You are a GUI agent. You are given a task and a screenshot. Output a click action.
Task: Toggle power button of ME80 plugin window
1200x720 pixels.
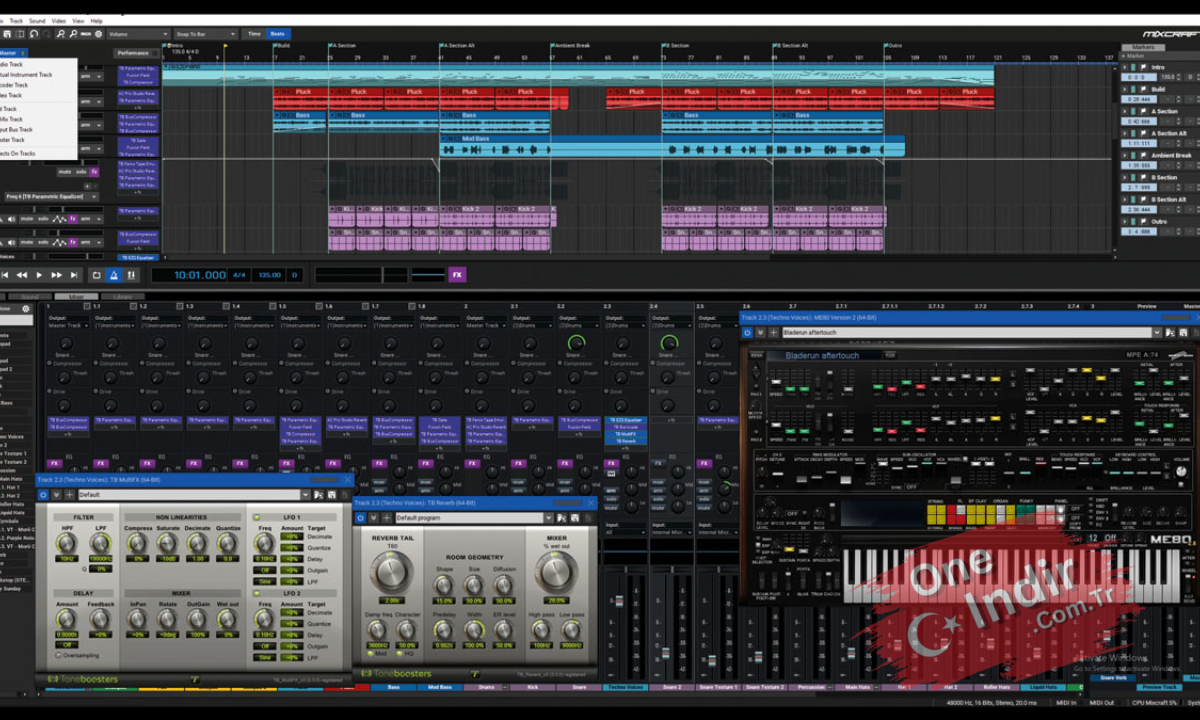pyautogui.click(x=749, y=332)
